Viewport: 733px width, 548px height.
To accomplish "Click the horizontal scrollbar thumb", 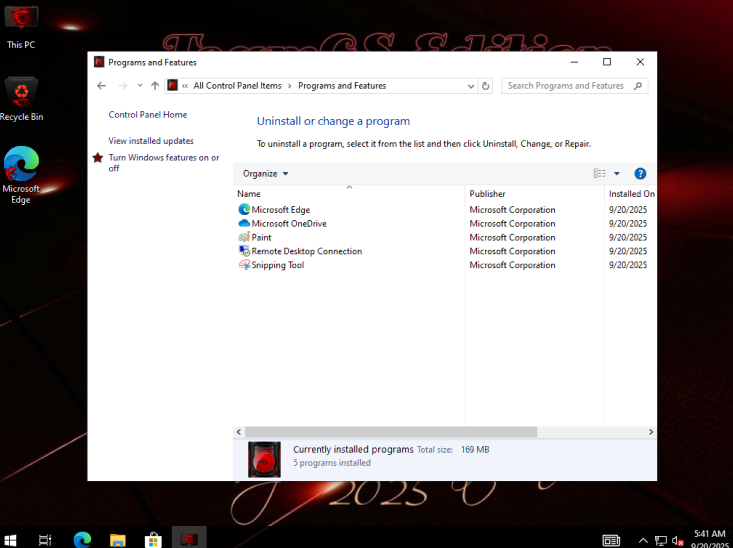I will (391, 432).
